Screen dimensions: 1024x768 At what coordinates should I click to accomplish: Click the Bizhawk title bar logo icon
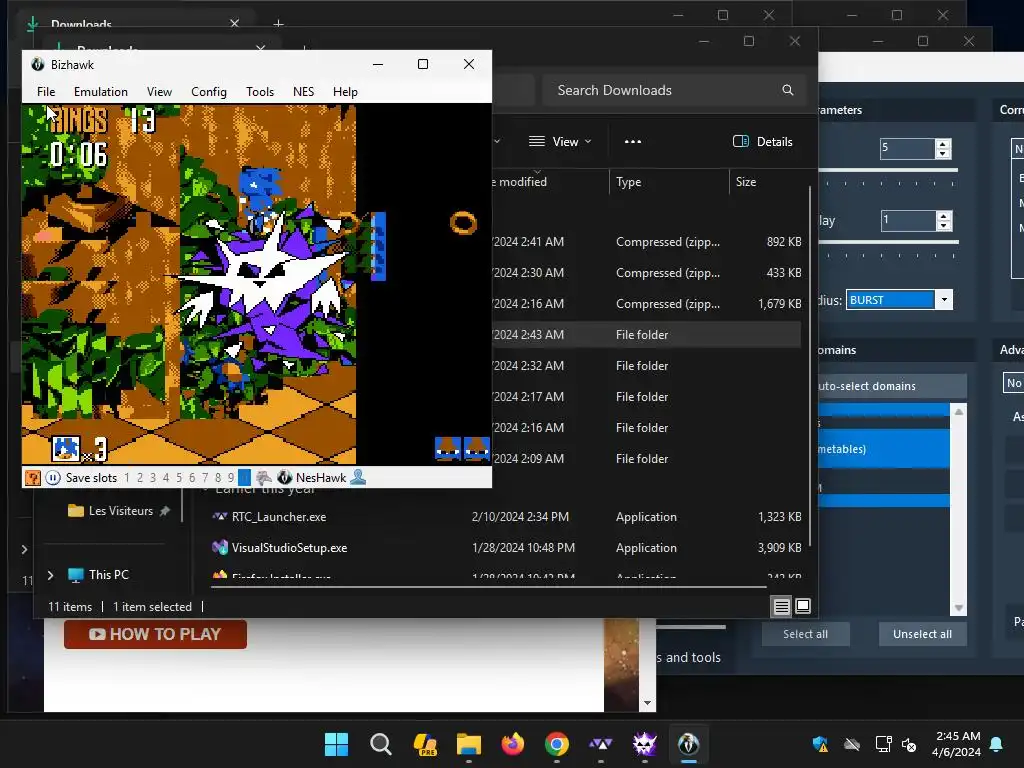(x=38, y=64)
